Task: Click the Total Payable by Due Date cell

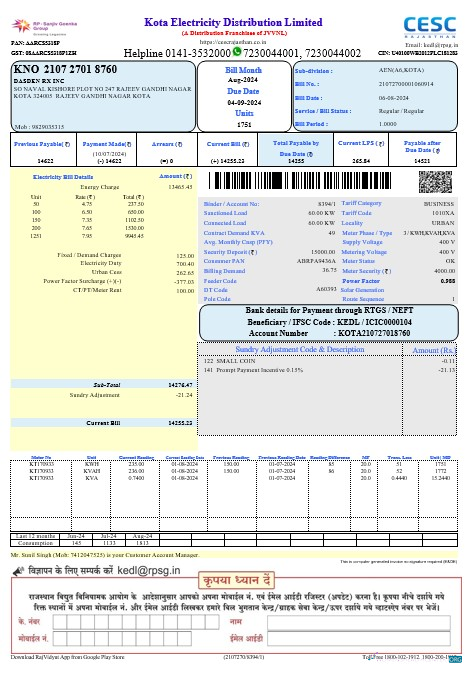Action: coord(296,150)
